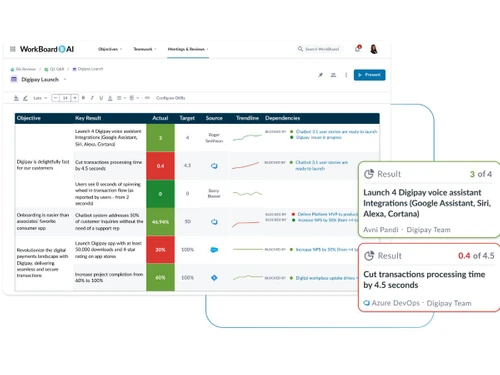Click the Digipay Launch breadcrumb
The width and height of the screenshot is (500, 375).
88,69
